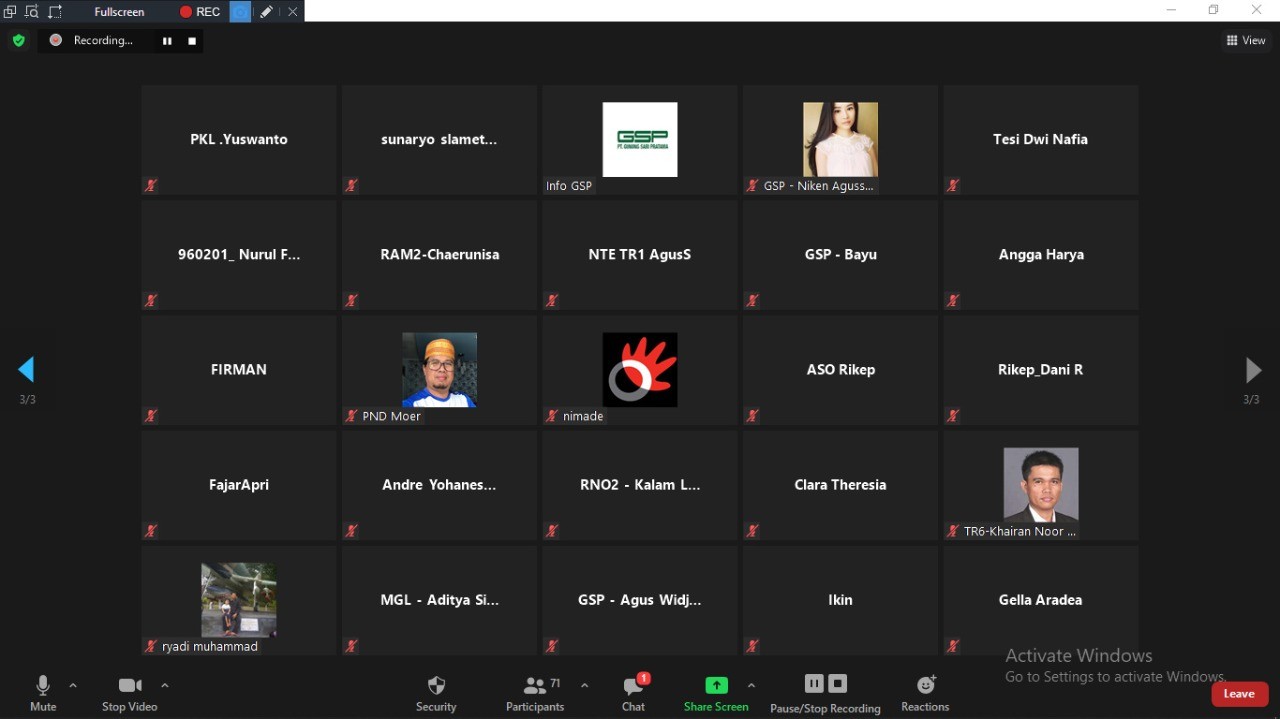1280x719 pixels.
Task: Select ryadi muhammad profile photo
Action: [239, 600]
